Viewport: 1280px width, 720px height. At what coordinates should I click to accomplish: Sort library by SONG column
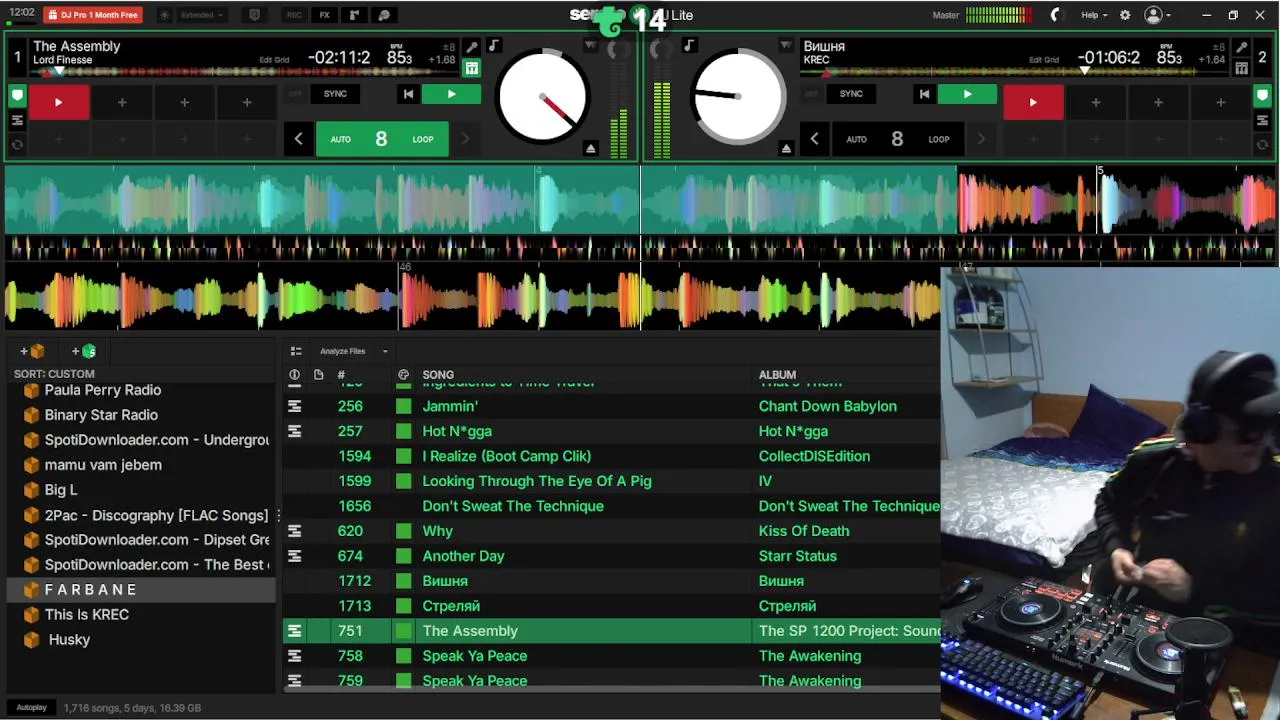click(x=438, y=375)
